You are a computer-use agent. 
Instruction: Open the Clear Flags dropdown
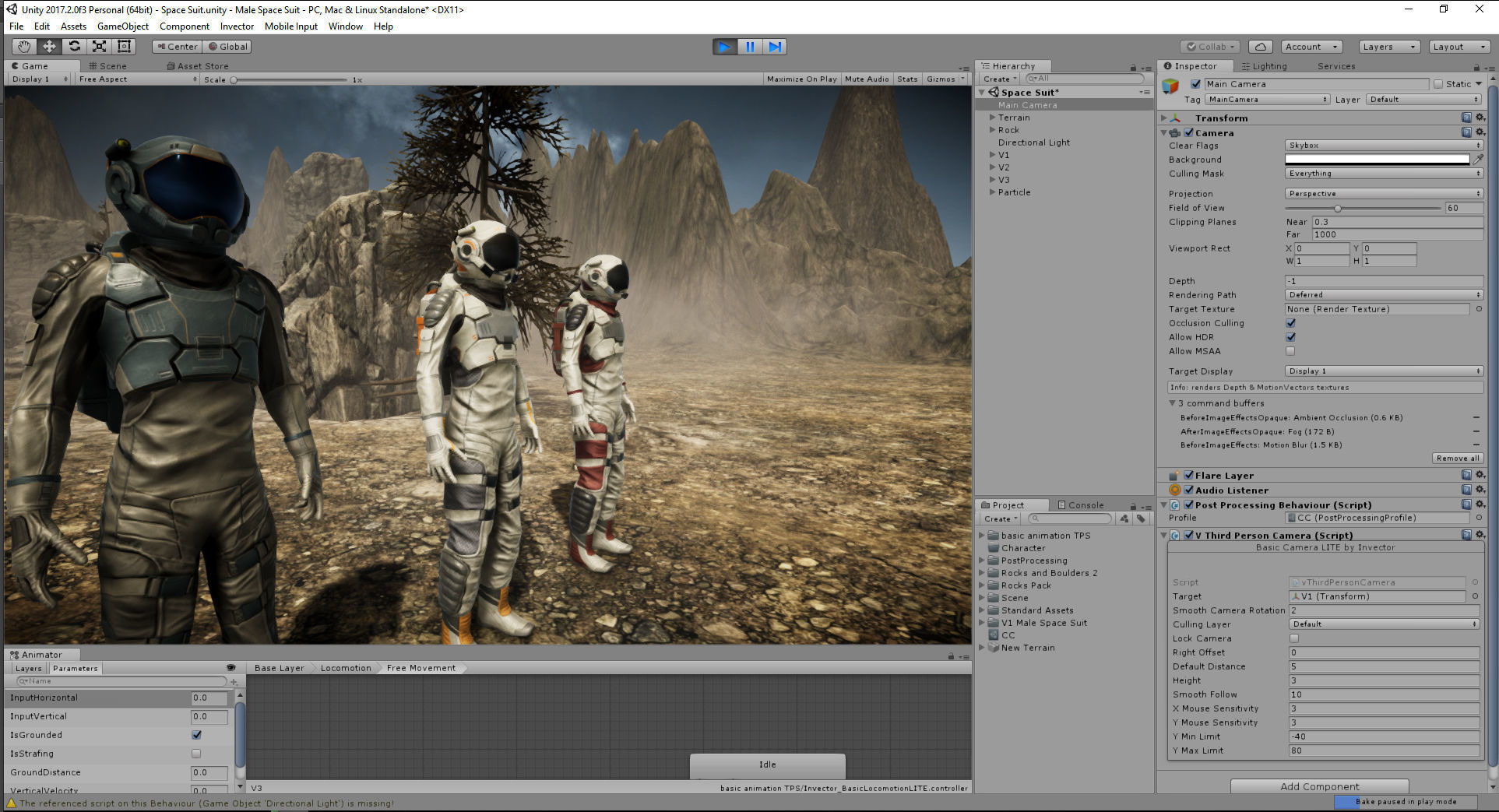[x=1383, y=146]
